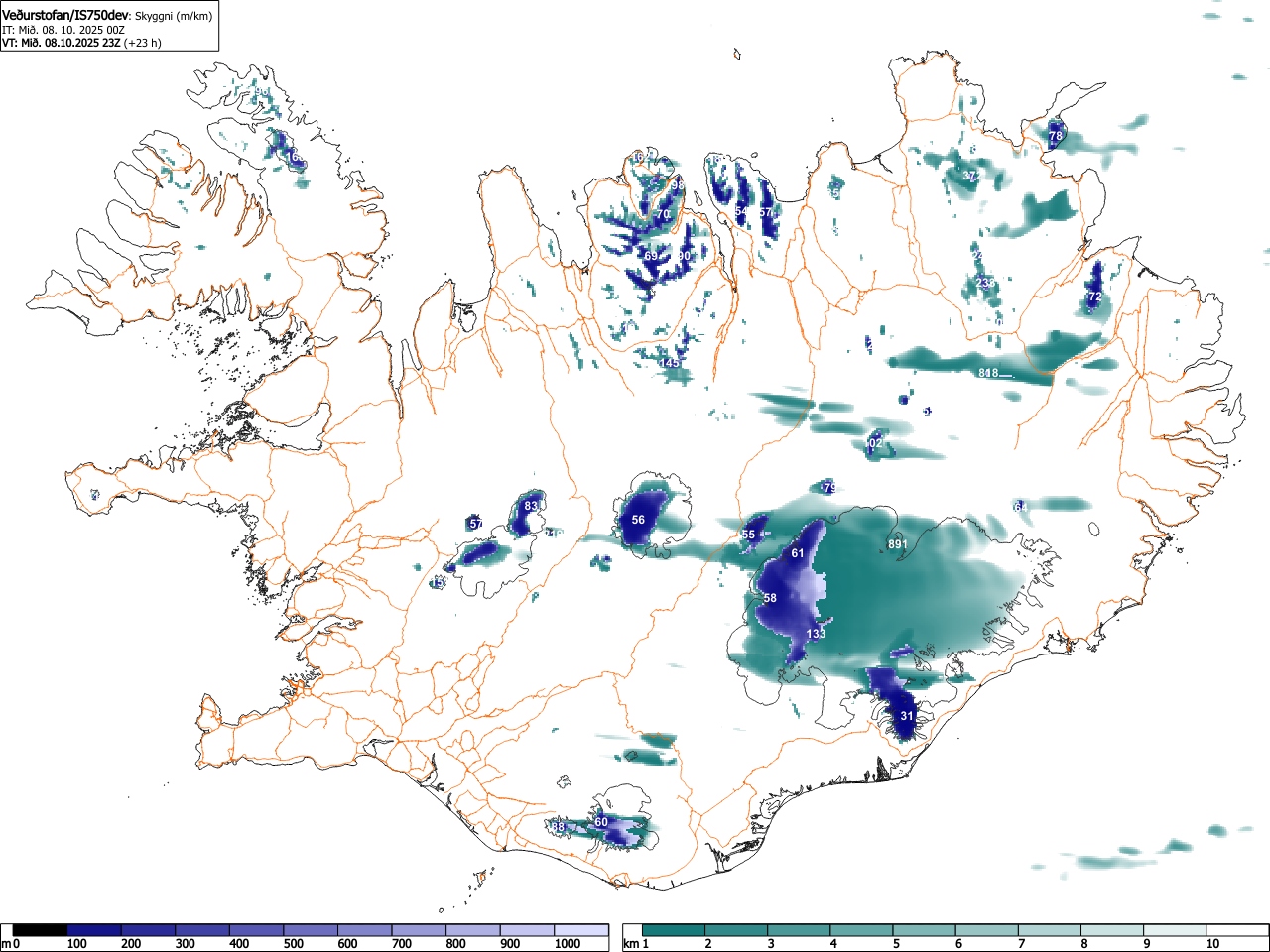1270x952 pixels.
Task: Select the IT initial time line 00Z
Action: (x=63, y=30)
